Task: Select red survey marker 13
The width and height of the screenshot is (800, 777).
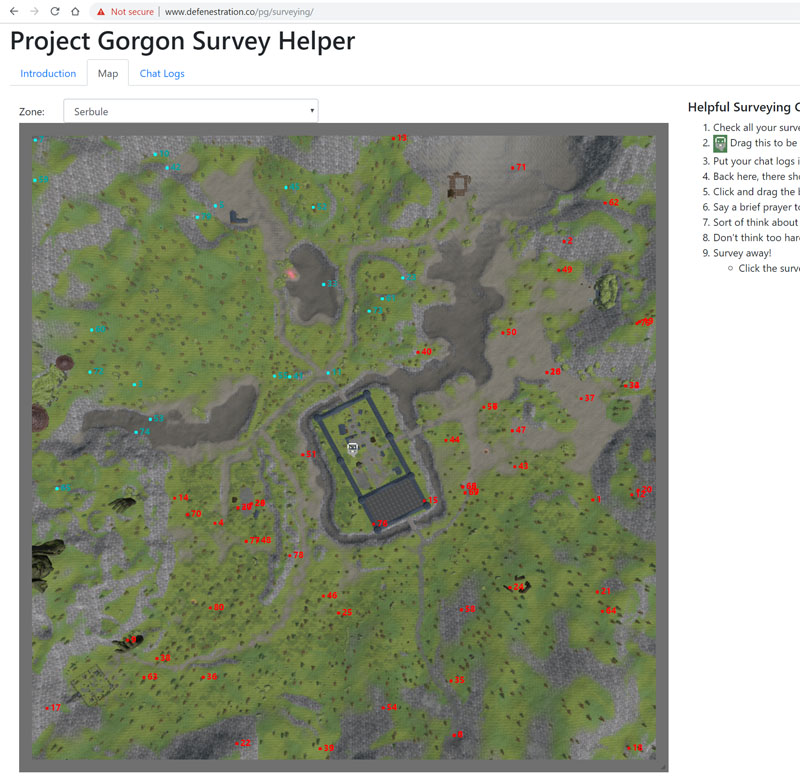Action: (x=399, y=138)
